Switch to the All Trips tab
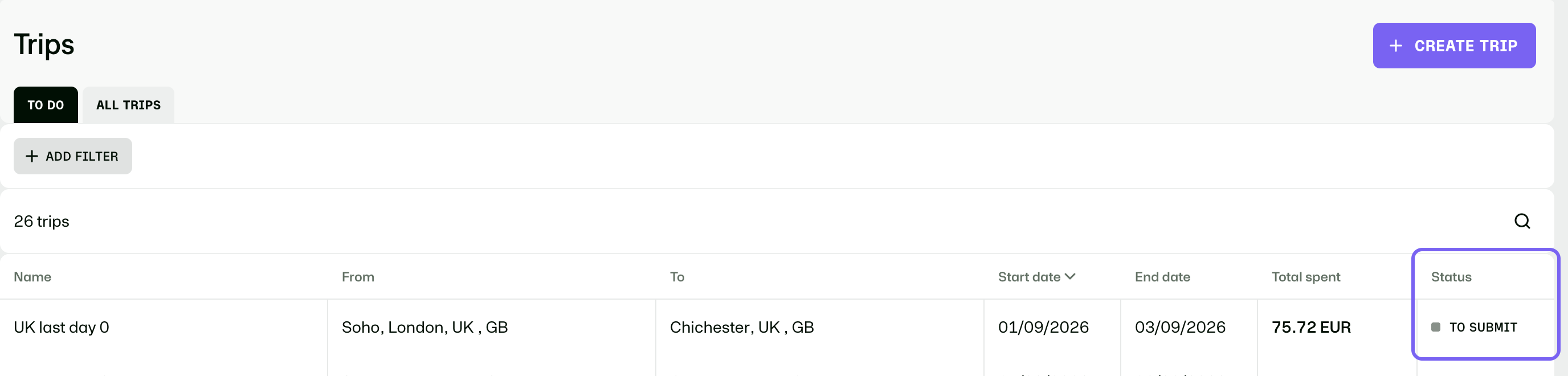The image size is (1568, 376). pos(128,105)
